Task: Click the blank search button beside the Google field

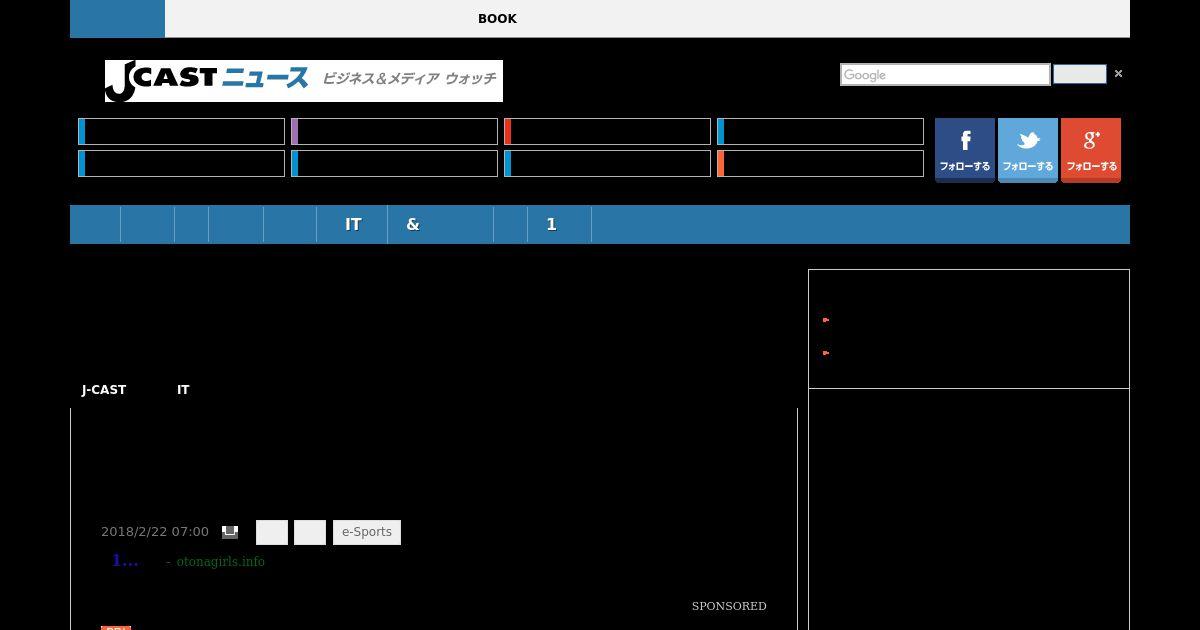Action: [1080, 74]
